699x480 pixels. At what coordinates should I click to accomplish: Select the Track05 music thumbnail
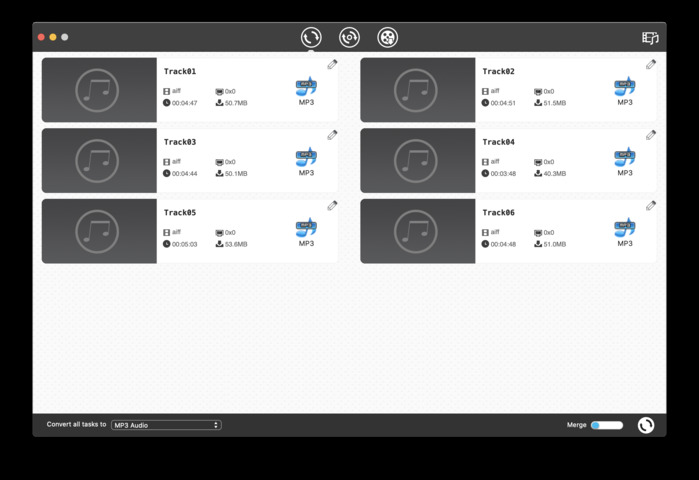(x=99, y=231)
